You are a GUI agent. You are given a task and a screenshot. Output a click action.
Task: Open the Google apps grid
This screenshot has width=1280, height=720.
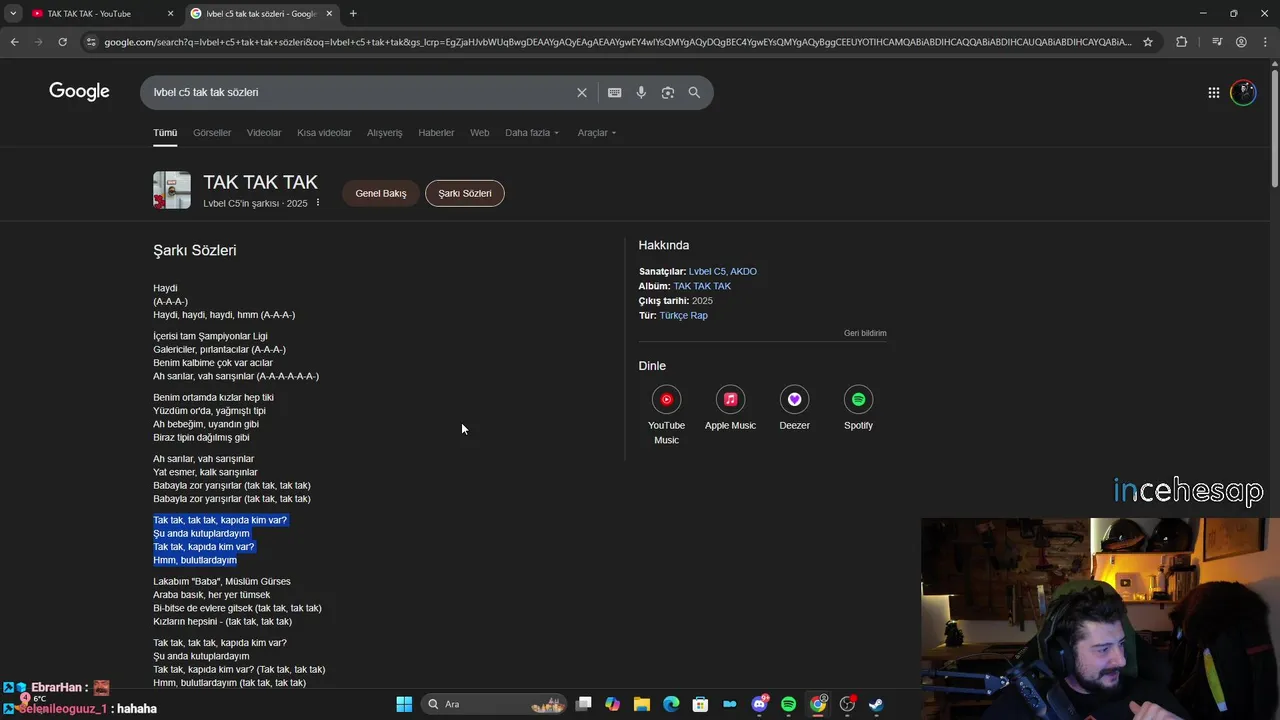pos(1213,92)
